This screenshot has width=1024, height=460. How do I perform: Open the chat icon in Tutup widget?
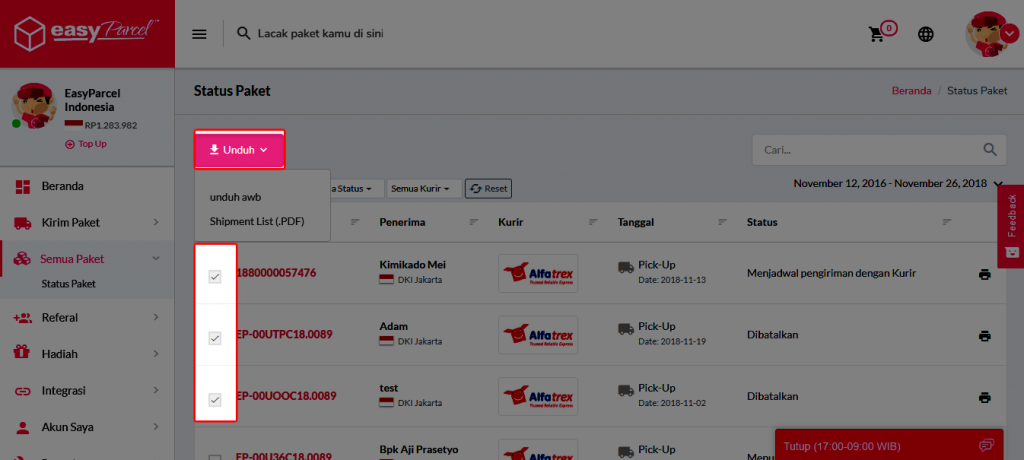pyautogui.click(x=986, y=445)
